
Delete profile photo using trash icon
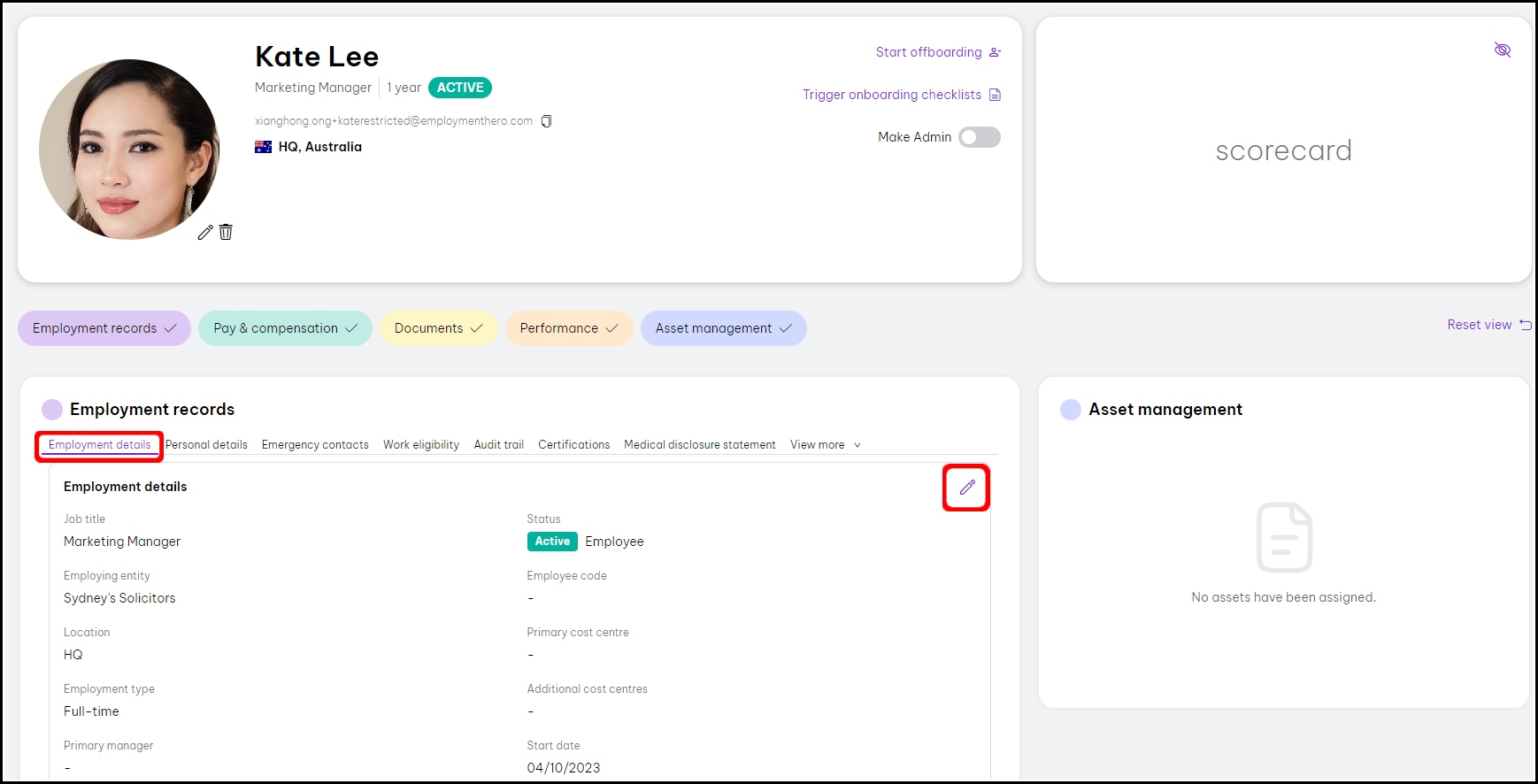(226, 232)
